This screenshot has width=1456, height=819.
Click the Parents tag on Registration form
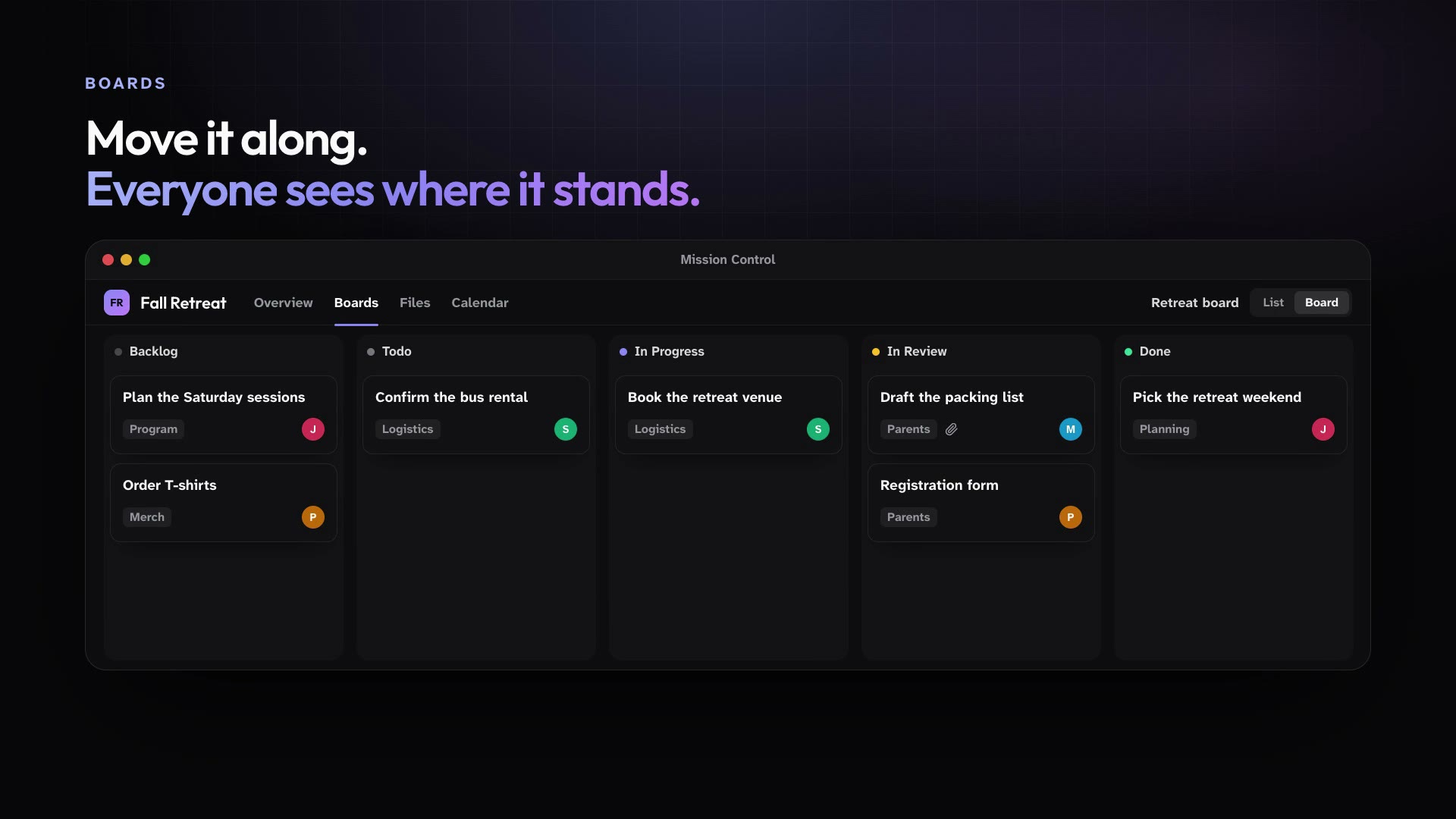point(908,517)
